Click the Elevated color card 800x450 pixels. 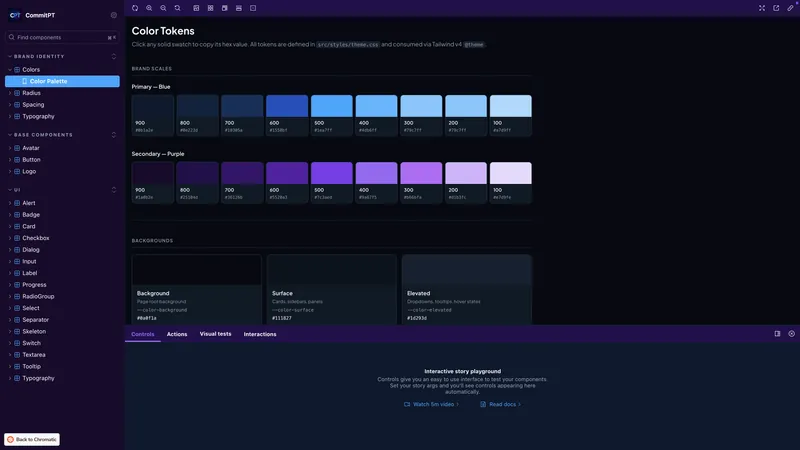click(467, 289)
